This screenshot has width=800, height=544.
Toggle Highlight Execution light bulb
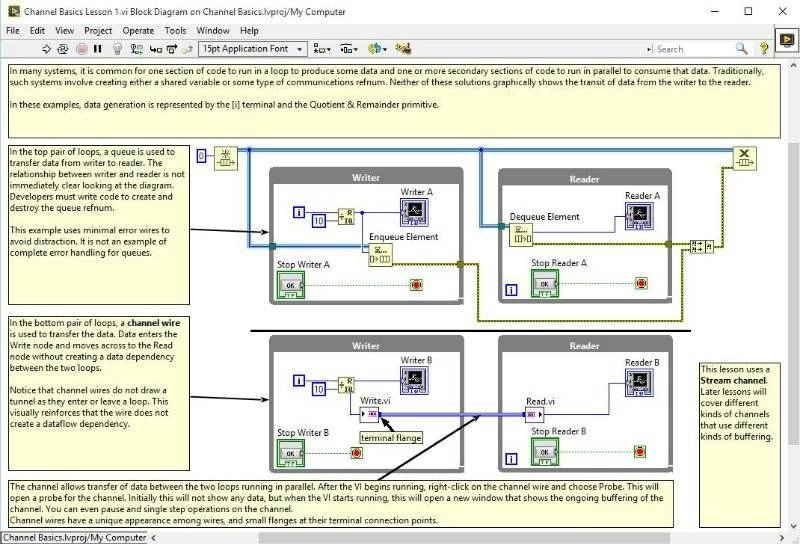point(117,49)
